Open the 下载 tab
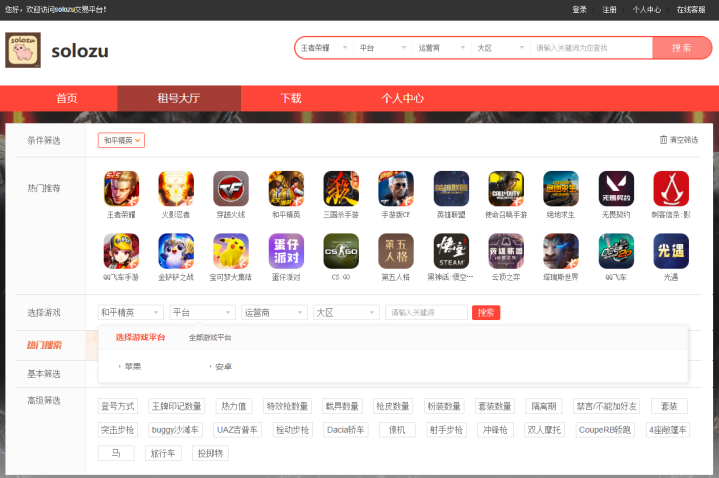Viewport: 719px width, 478px height. tap(291, 98)
